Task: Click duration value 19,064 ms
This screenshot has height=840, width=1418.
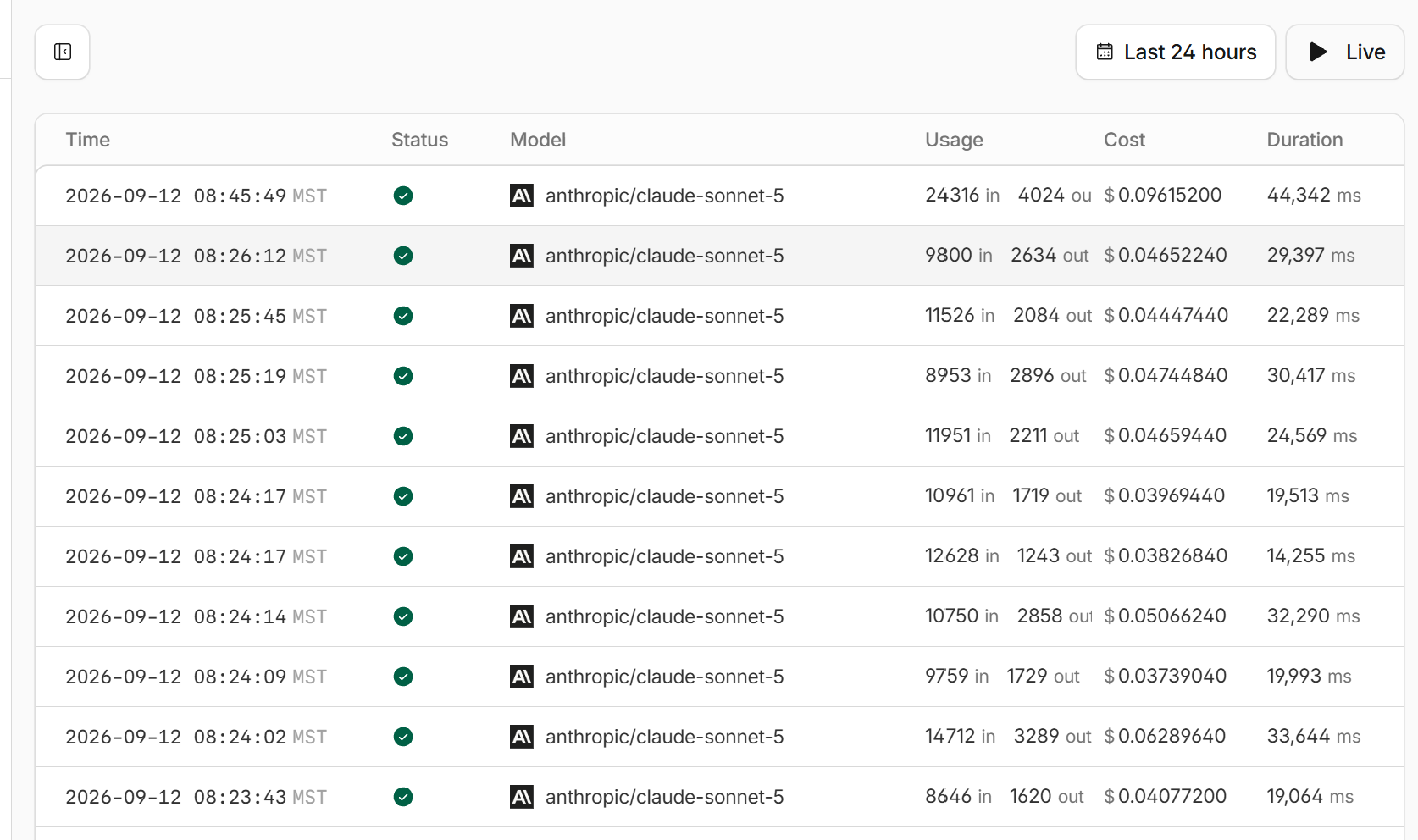Action: click(x=1310, y=796)
